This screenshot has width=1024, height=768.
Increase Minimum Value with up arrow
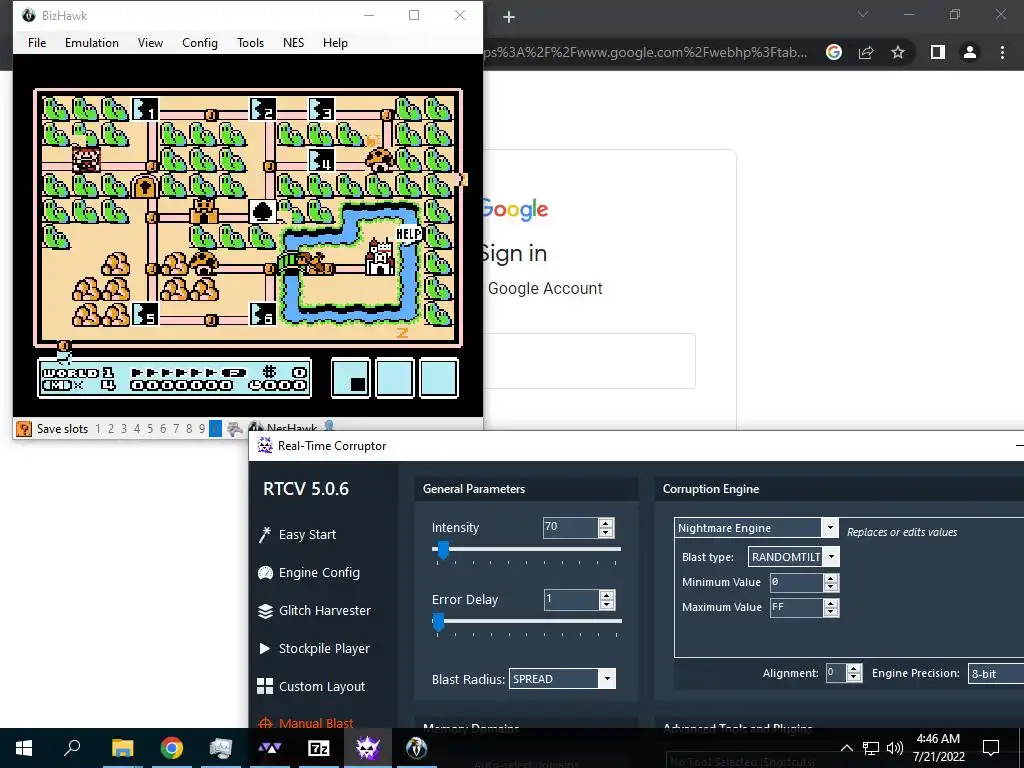click(x=831, y=578)
